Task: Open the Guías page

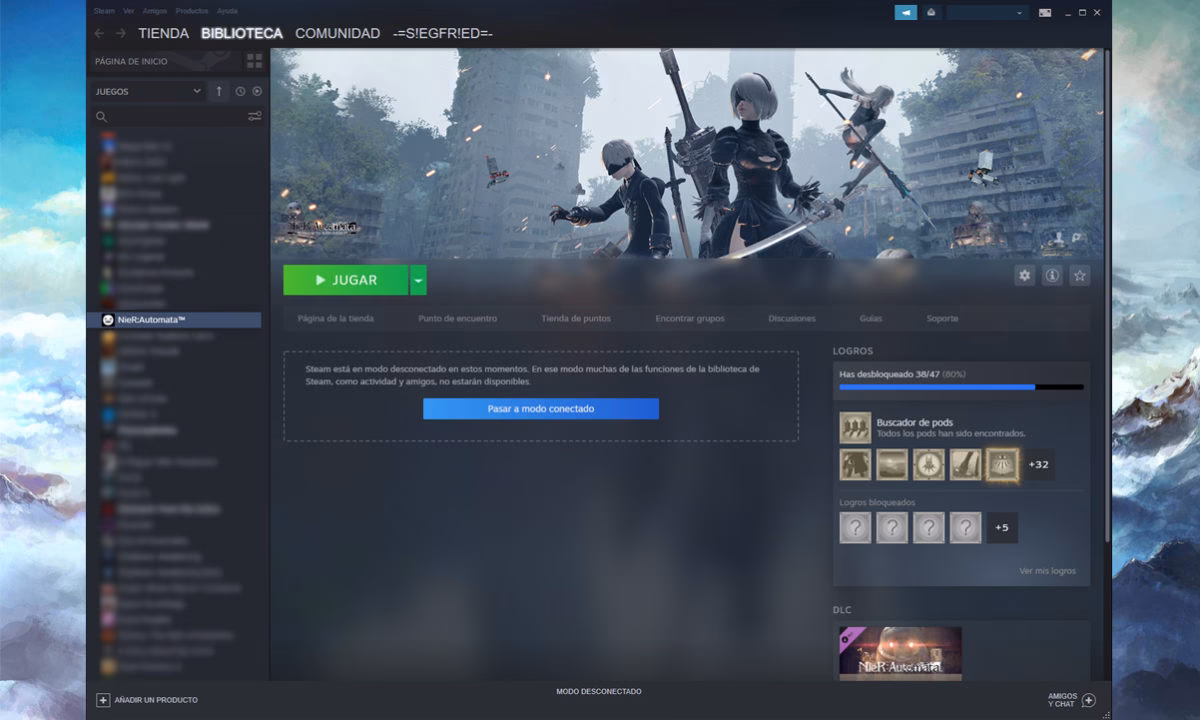Action: pos(871,319)
